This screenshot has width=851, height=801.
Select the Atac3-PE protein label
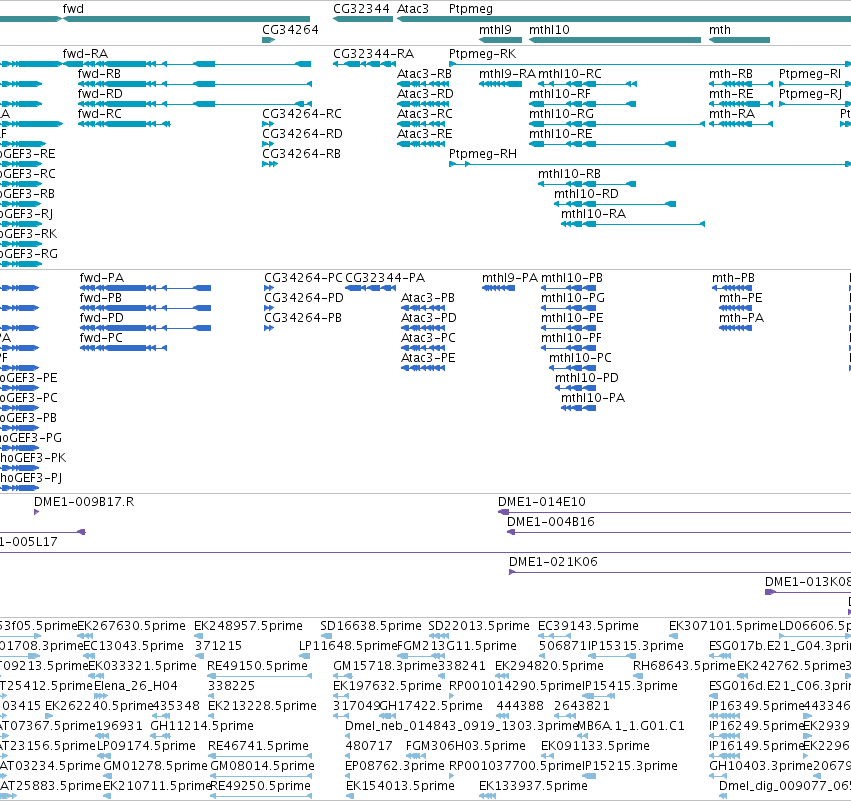[428, 358]
